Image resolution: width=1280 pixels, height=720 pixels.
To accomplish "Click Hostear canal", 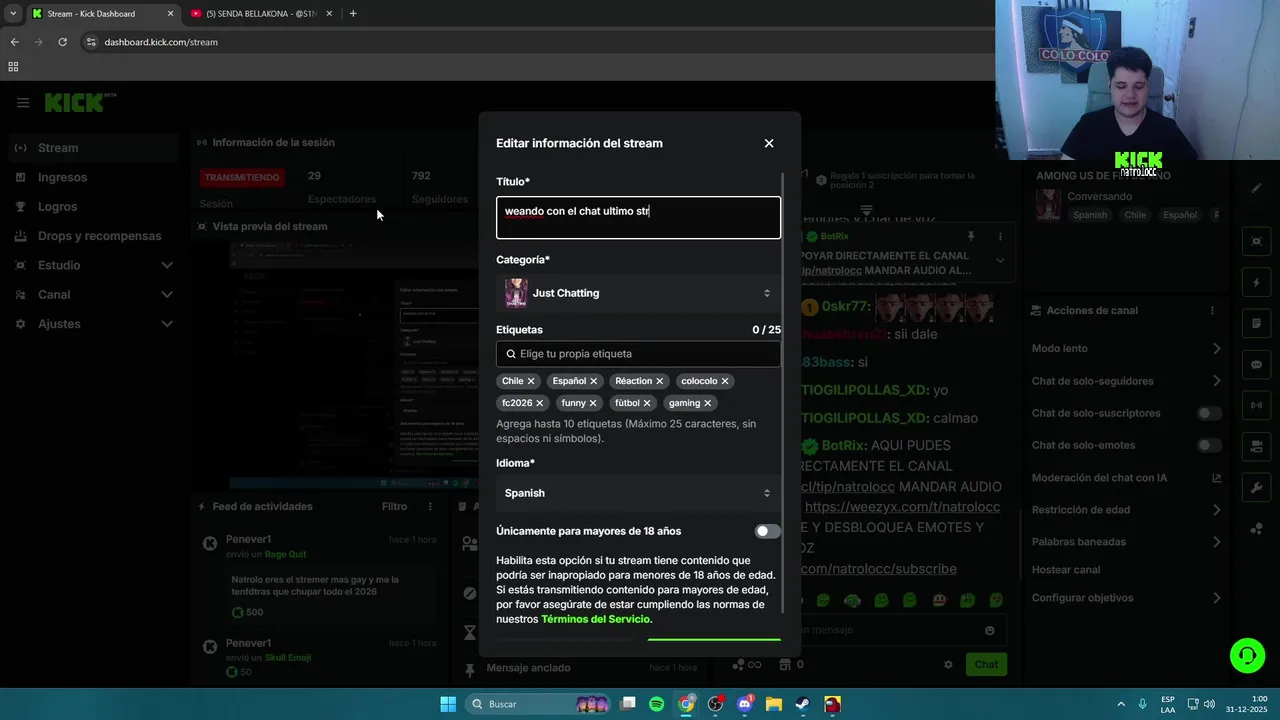I will [1066, 570].
